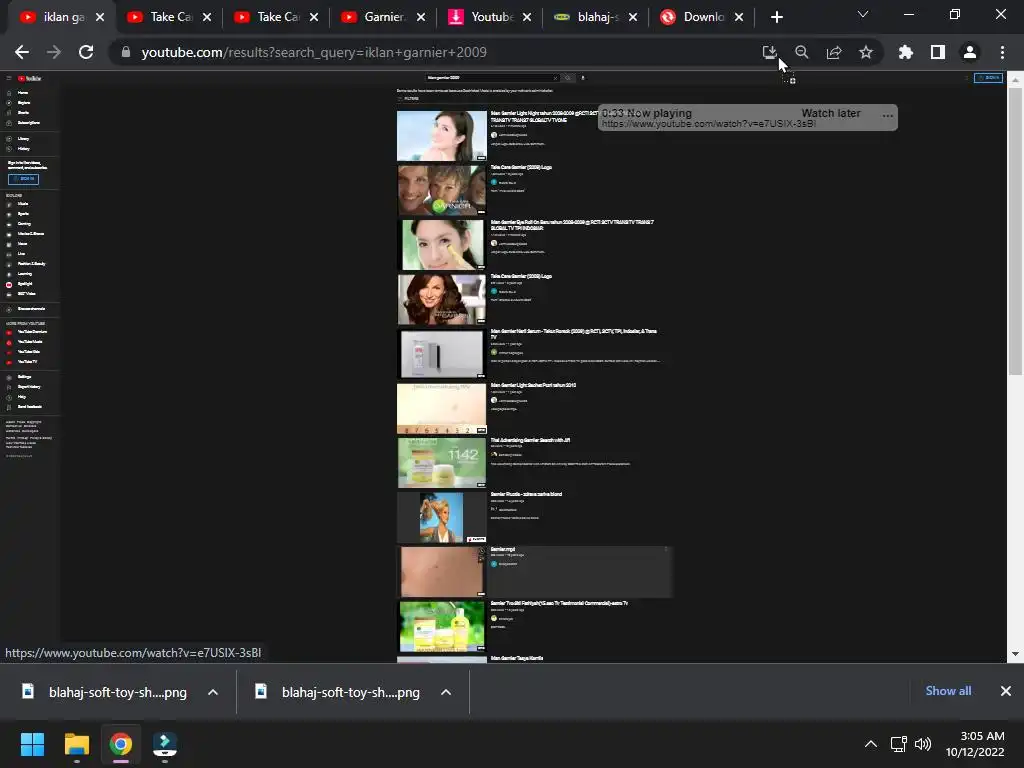Click Watch later on overlay
The height and width of the screenshot is (768, 1024).
tap(831, 113)
